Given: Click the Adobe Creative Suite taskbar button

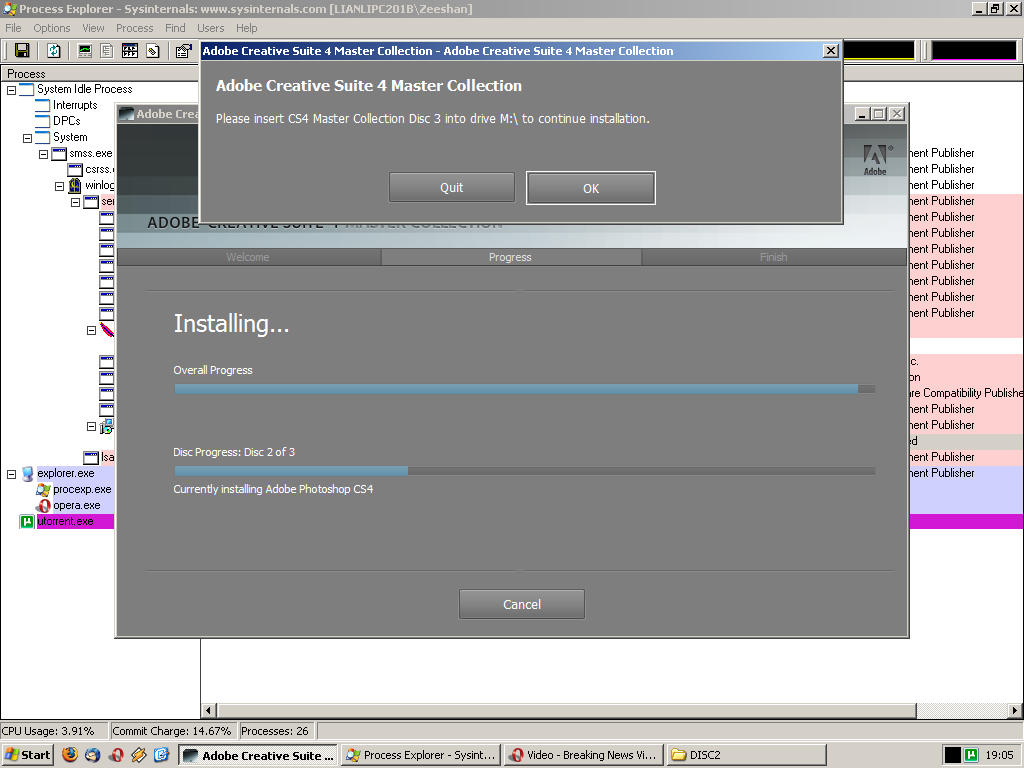Looking at the screenshot, I should pos(258,755).
